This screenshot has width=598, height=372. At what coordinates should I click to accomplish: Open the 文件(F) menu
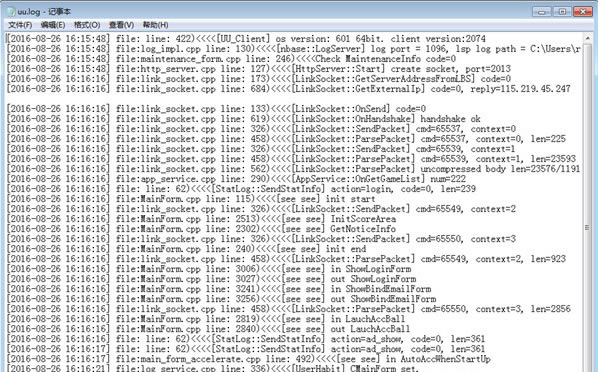(x=20, y=25)
